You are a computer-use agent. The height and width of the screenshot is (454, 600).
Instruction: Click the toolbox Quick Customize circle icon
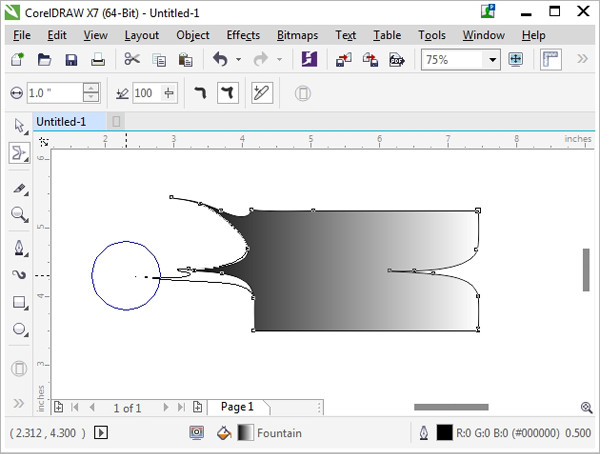tap(19, 369)
